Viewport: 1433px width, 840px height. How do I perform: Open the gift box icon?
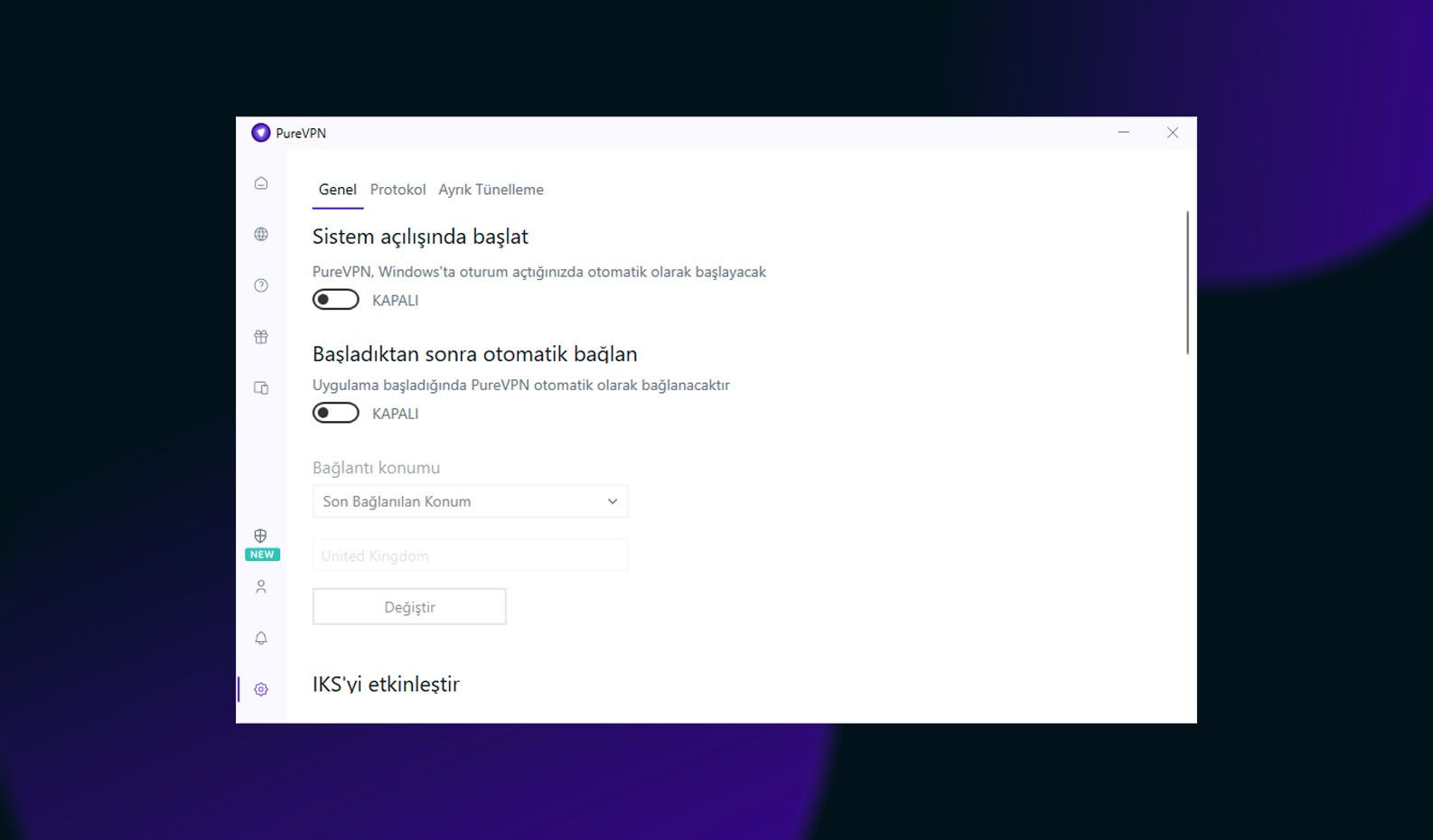(x=261, y=337)
